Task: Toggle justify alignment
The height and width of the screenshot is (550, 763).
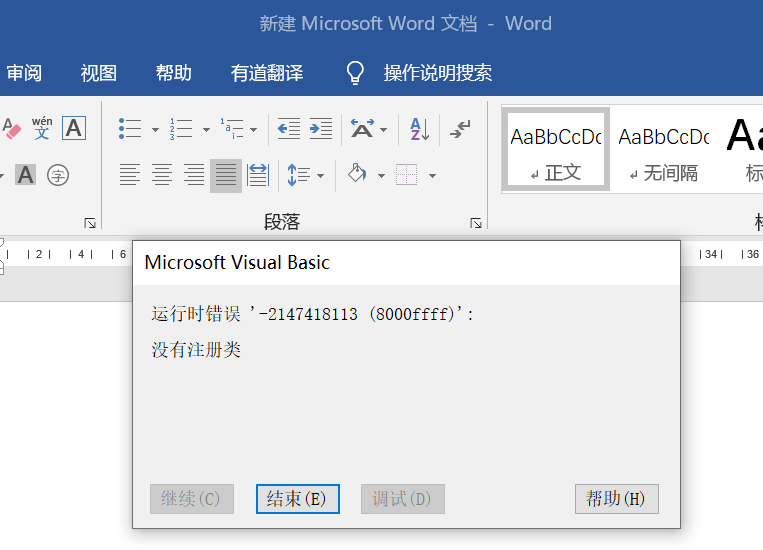Action: click(x=226, y=175)
